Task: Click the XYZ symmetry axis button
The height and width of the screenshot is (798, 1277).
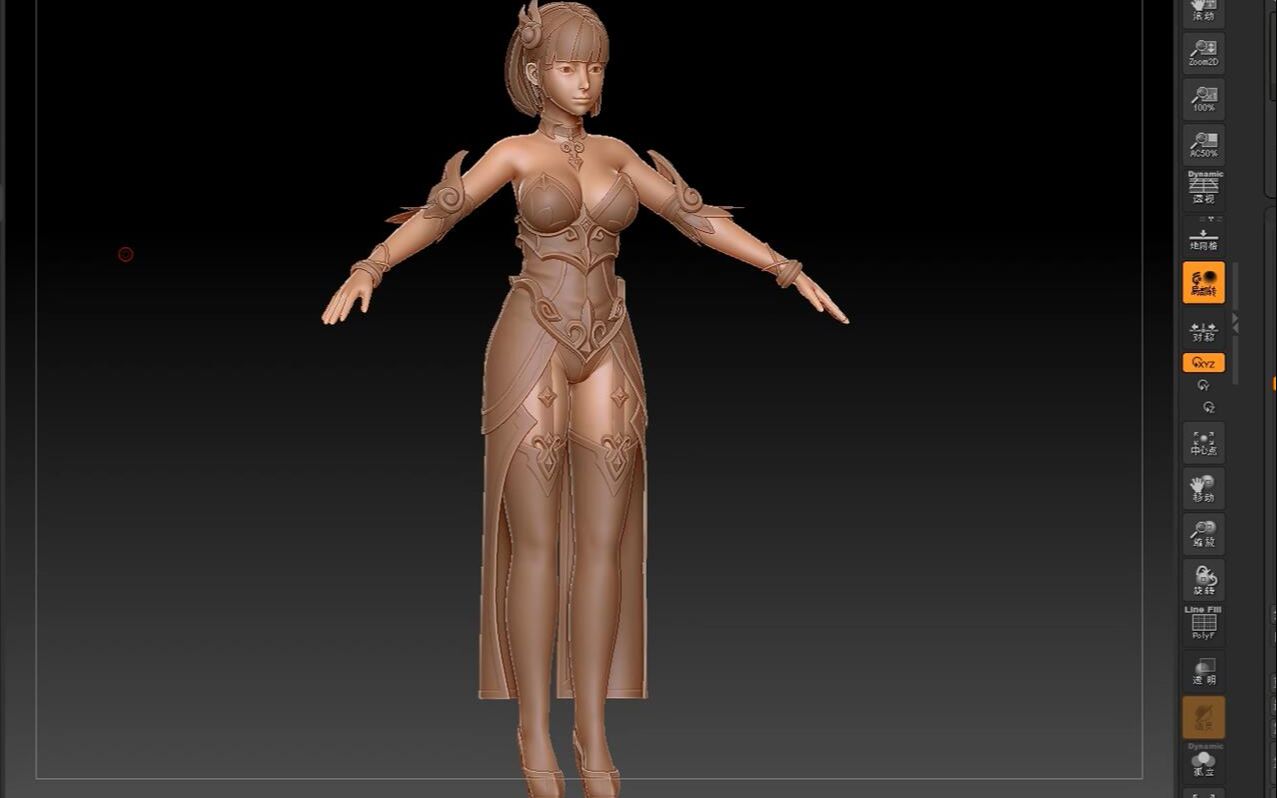Action: pos(1203,362)
